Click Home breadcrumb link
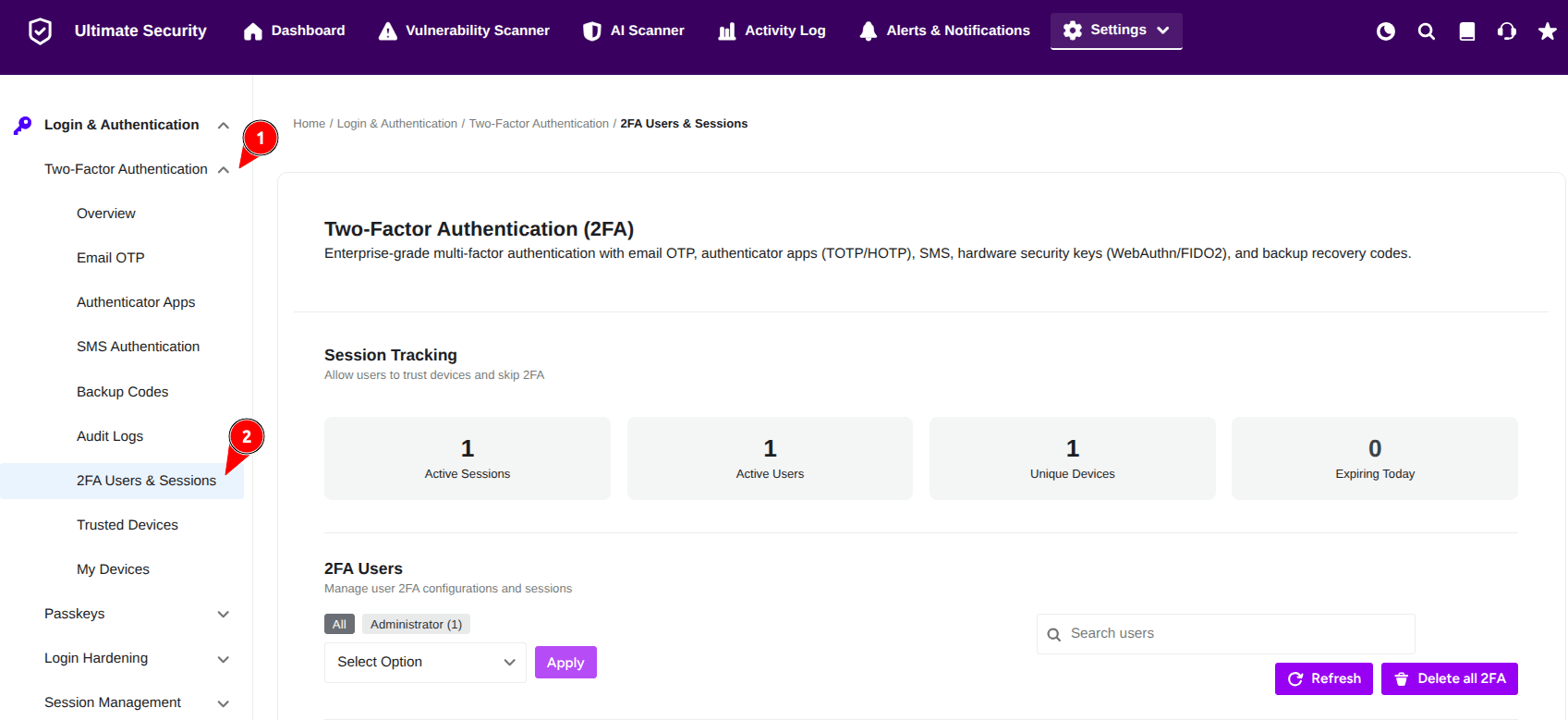 [310, 124]
